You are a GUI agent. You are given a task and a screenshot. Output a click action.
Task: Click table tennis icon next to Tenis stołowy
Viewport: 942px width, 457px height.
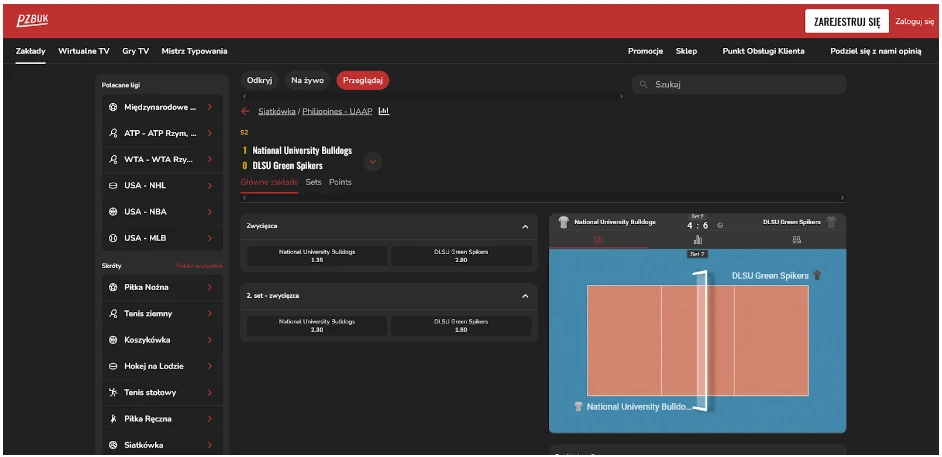[113, 392]
